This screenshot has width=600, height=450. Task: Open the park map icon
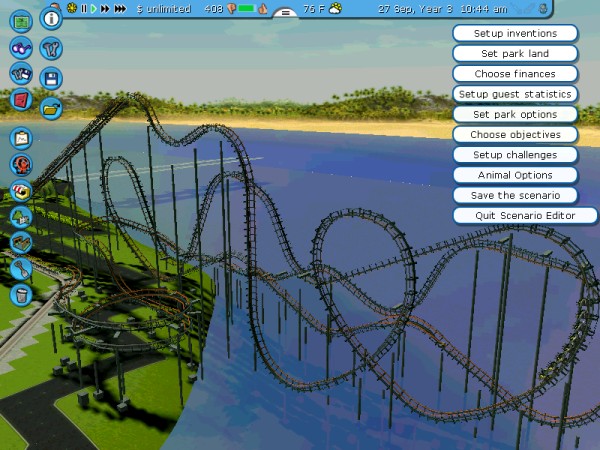(x=21, y=21)
